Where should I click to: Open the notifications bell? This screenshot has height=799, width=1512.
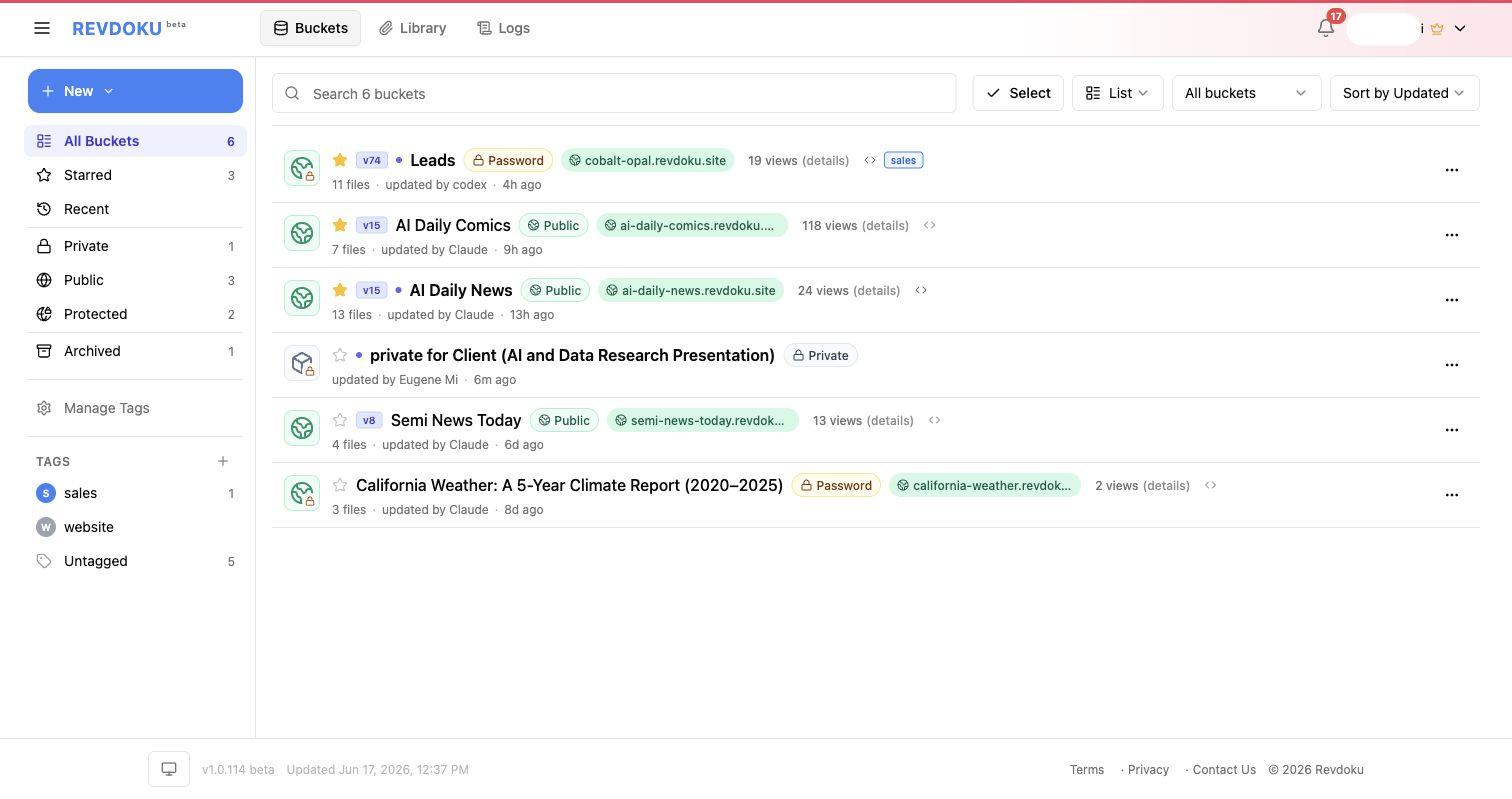[1326, 28]
